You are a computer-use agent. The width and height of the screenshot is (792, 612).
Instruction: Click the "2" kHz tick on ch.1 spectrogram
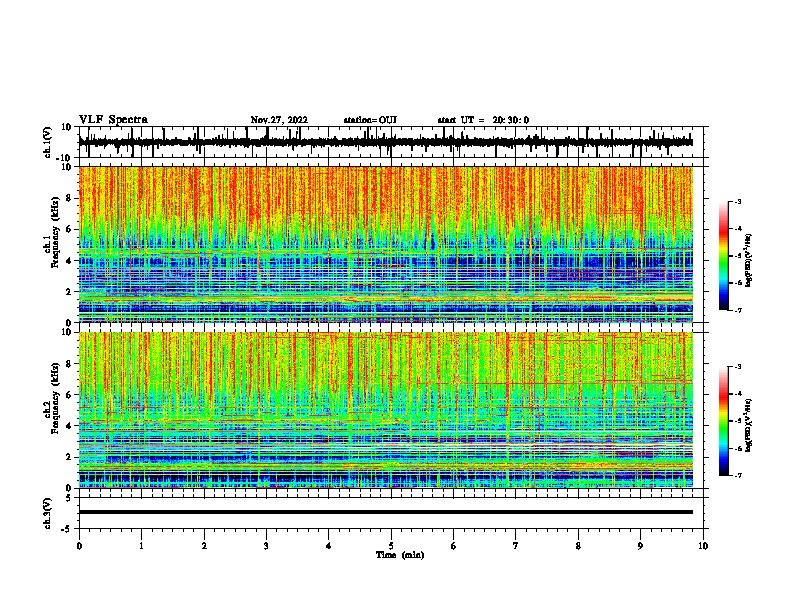pyautogui.click(x=70, y=291)
